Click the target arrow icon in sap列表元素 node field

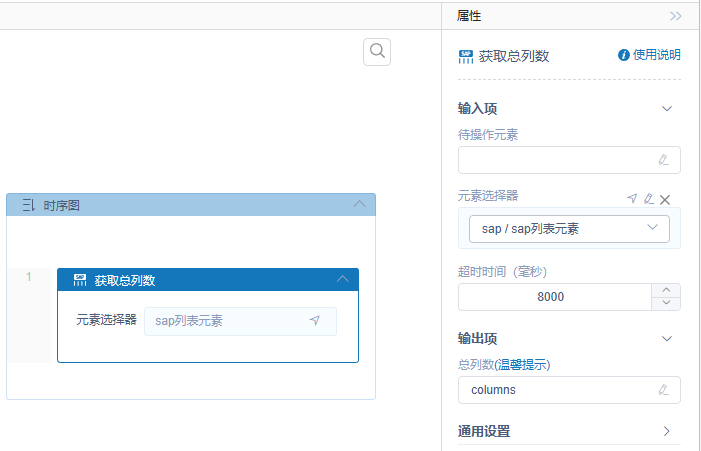tap(315, 321)
